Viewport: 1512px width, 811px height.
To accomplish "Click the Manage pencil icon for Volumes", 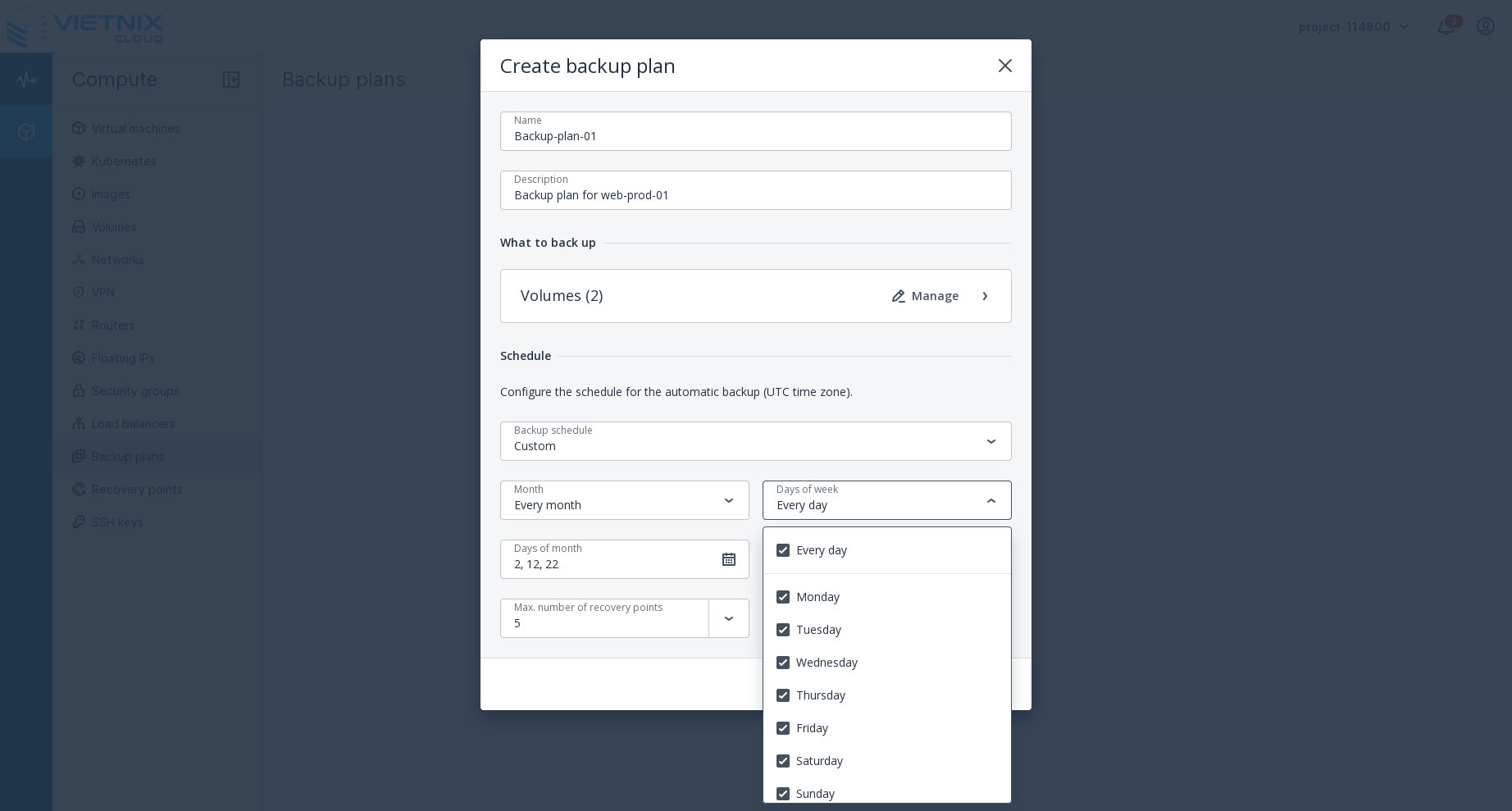I will click(x=899, y=296).
